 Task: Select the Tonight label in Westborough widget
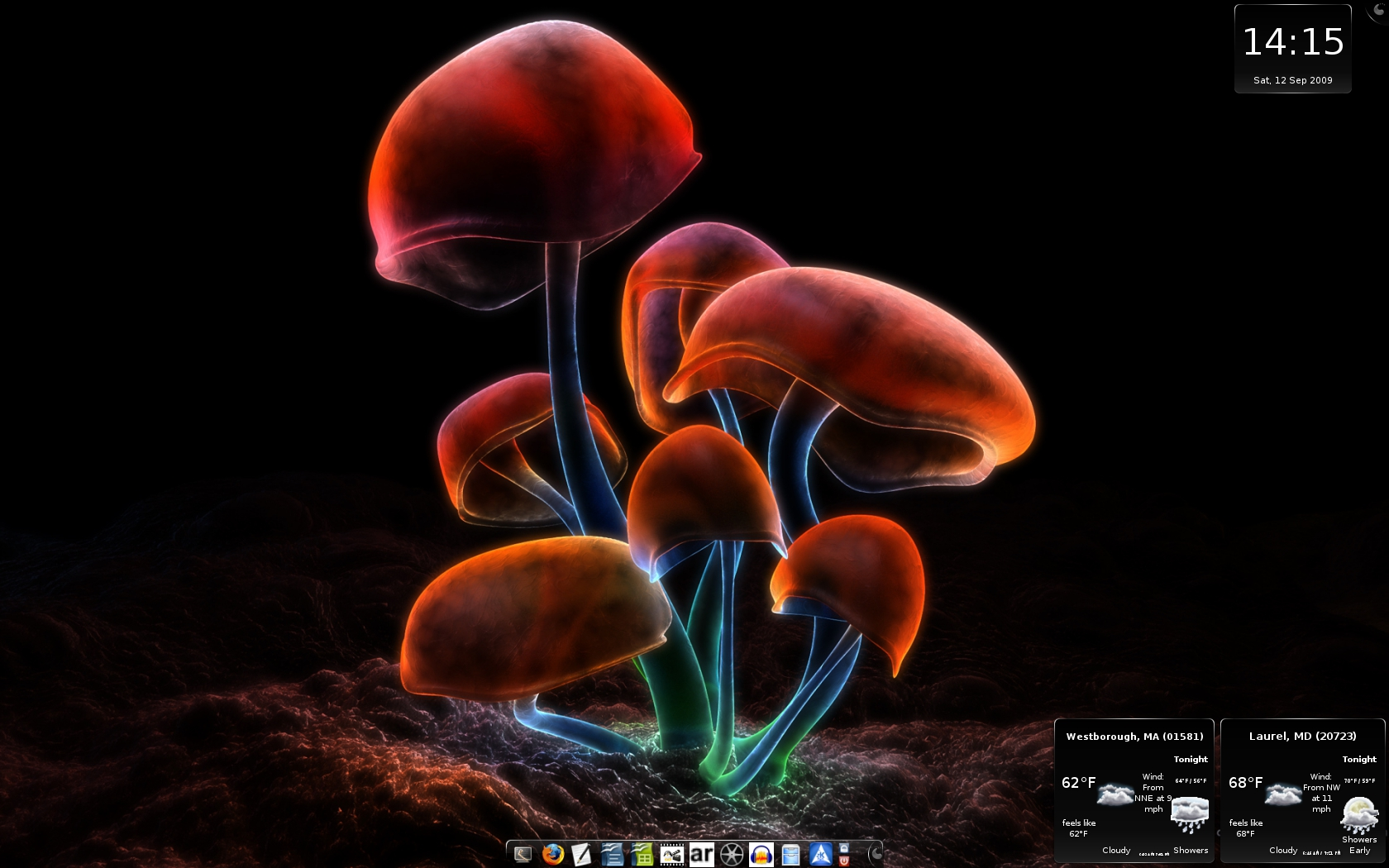coord(1191,759)
